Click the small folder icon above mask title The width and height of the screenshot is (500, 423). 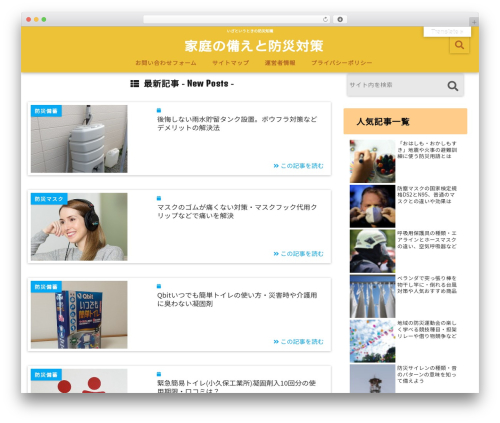pyautogui.click(x=159, y=198)
